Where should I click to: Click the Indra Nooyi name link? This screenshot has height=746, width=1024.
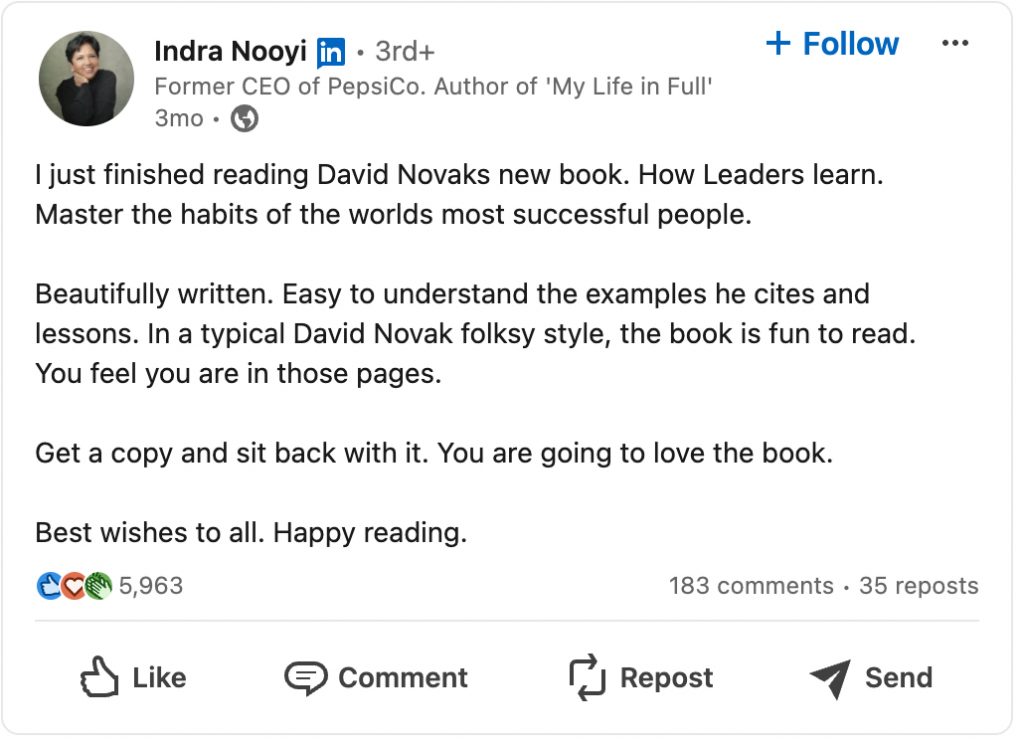pos(230,50)
